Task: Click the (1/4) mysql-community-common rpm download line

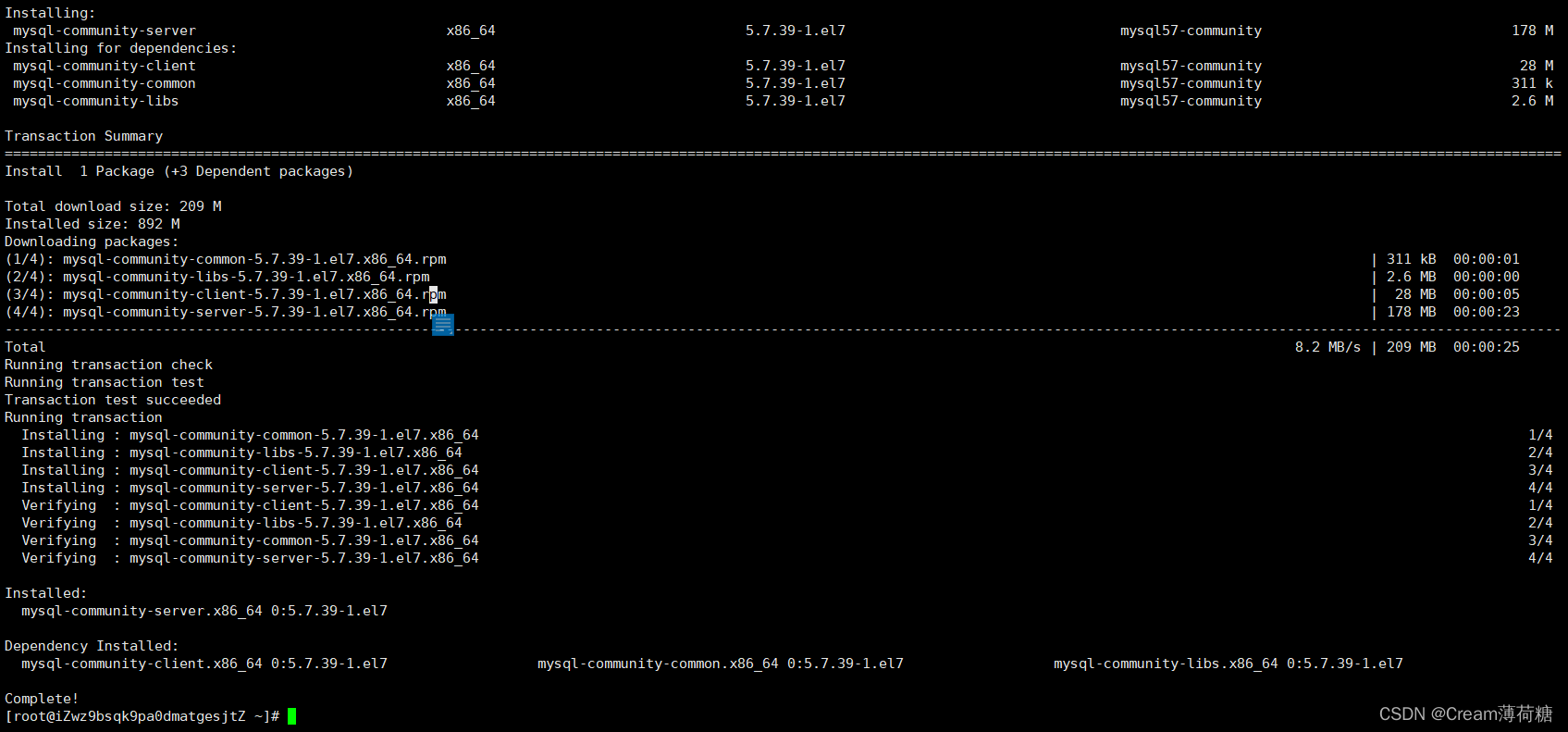Action: coord(226,259)
